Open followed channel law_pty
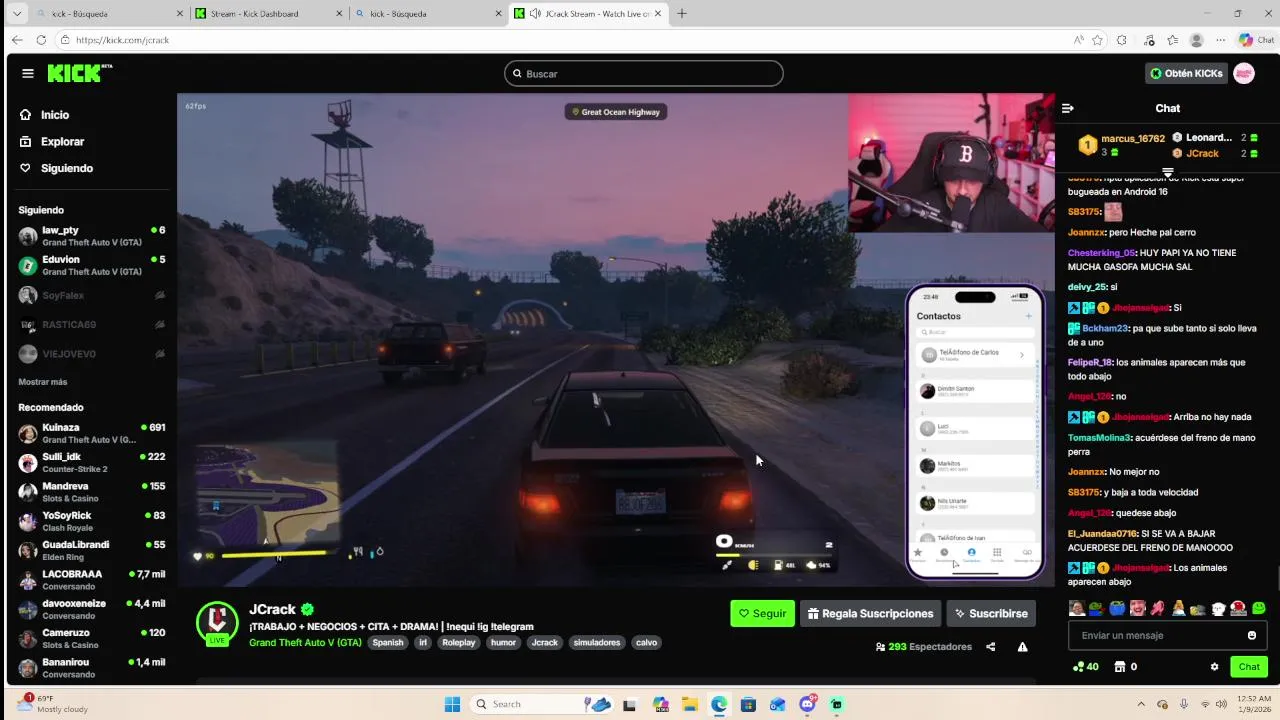1280x720 pixels. point(92,236)
